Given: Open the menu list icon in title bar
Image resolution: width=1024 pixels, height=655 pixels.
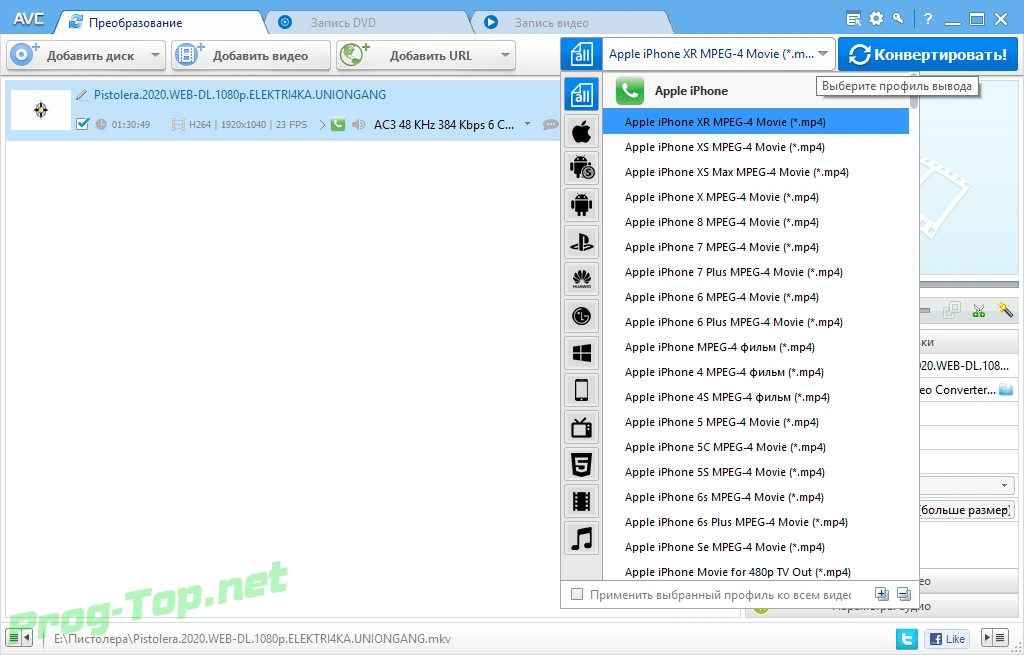Looking at the screenshot, I should click(x=854, y=19).
